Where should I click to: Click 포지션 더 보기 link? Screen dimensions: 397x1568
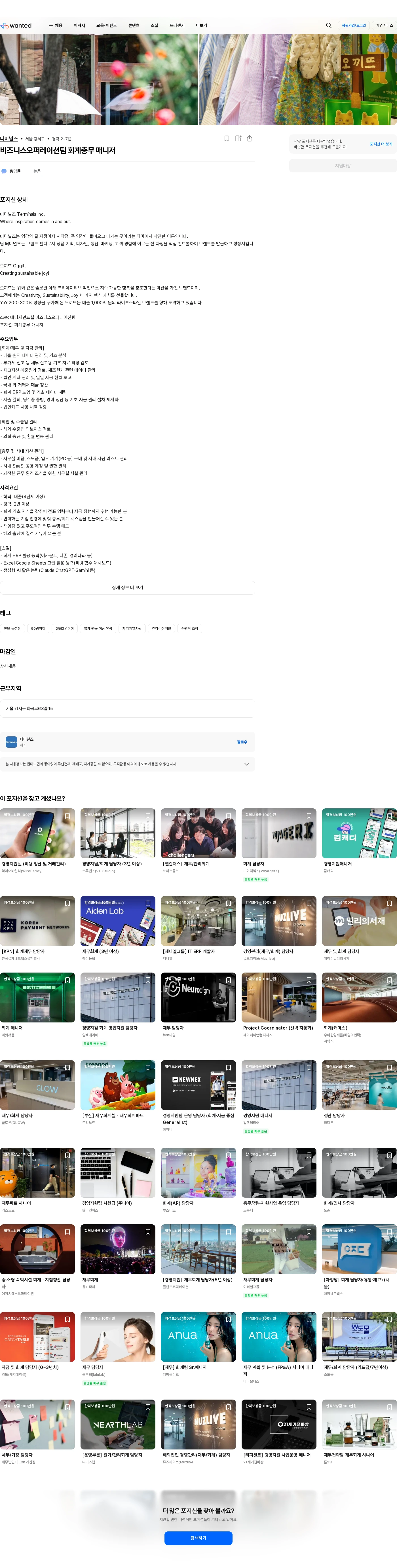[x=381, y=144]
